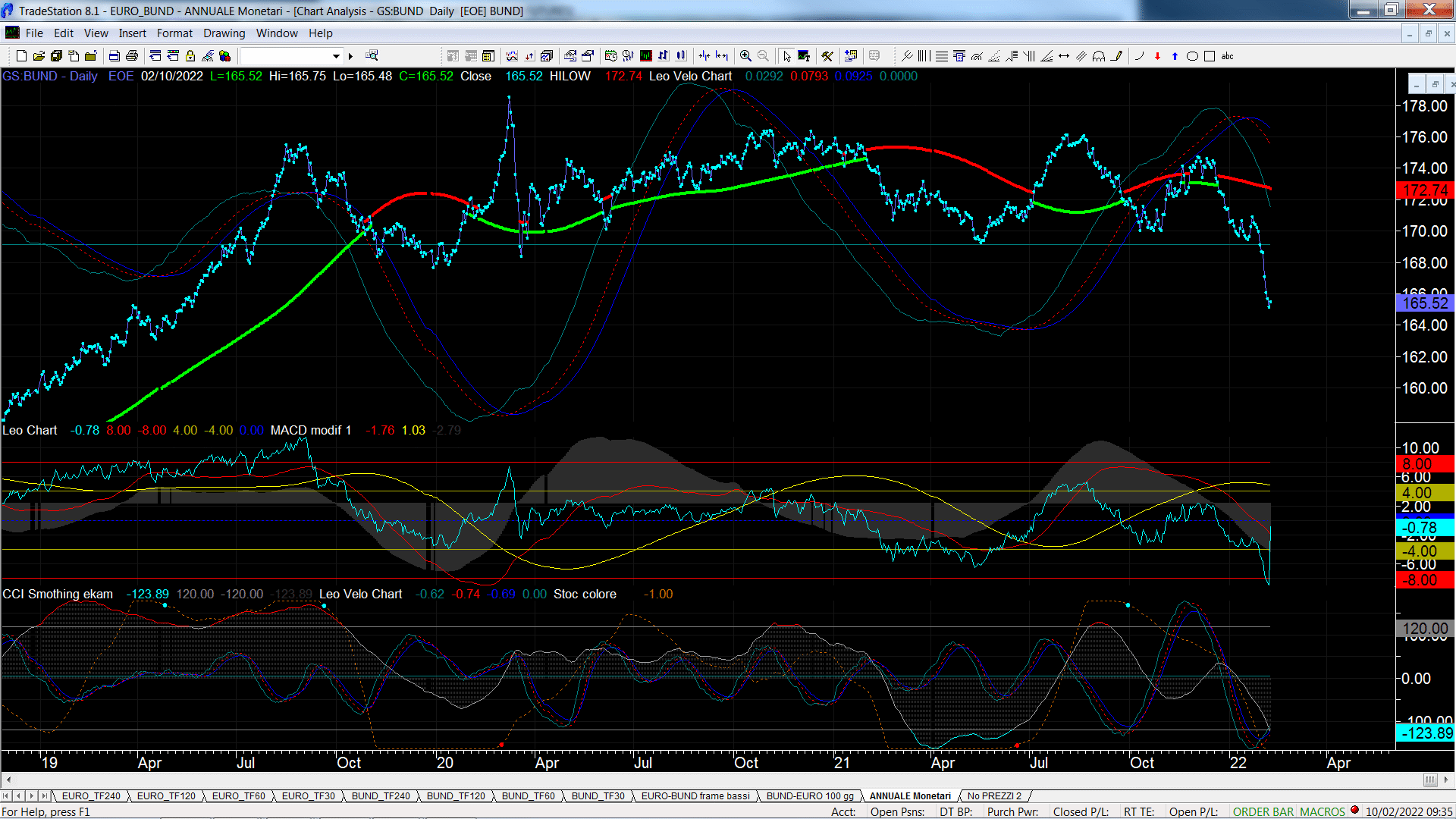Image resolution: width=1456 pixels, height=819 pixels.
Task: Switch to the EURO_TF120 workspace tab
Action: (x=166, y=796)
